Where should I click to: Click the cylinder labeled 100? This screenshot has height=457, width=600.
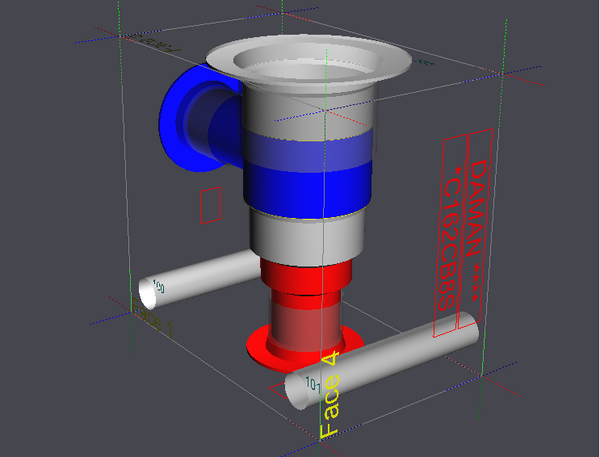(x=199, y=279)
